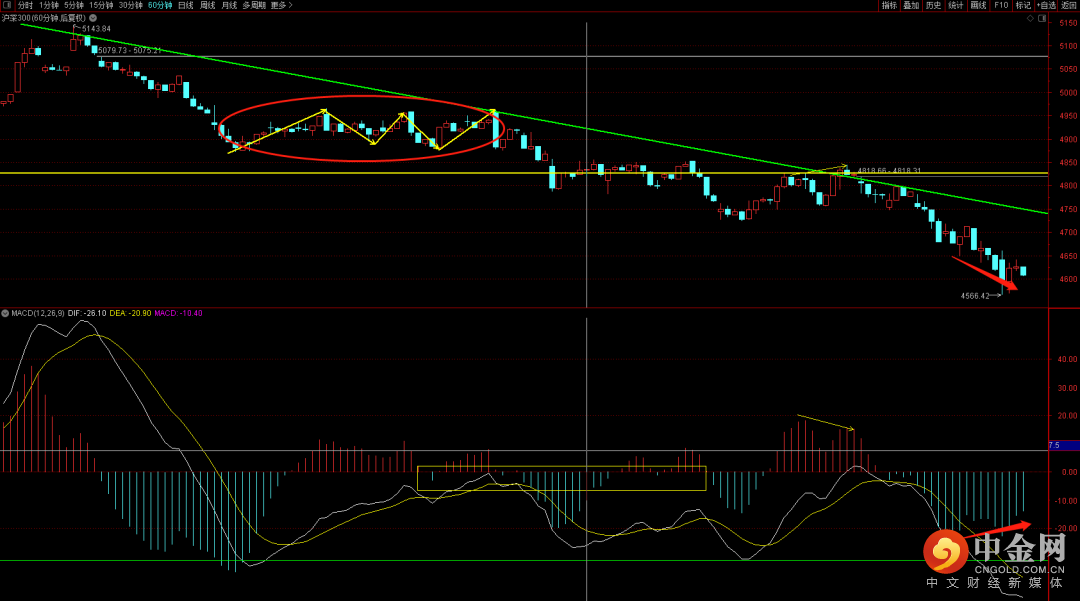Screen dimensions: 1080x601
Task: Switch to the 周线 weekly chart
Action: (208, 5)
